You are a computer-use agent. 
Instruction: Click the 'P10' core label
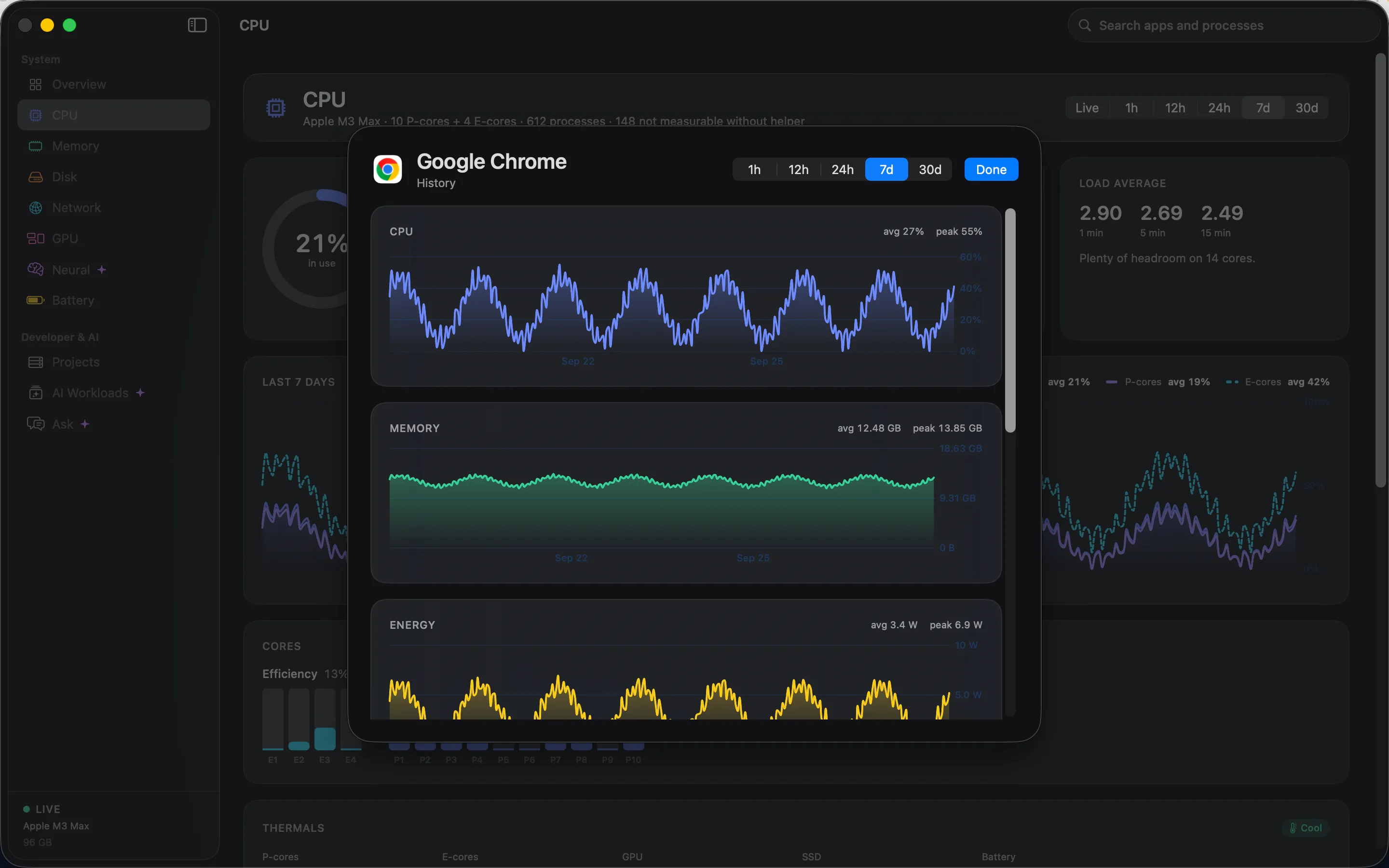point(633,759)
